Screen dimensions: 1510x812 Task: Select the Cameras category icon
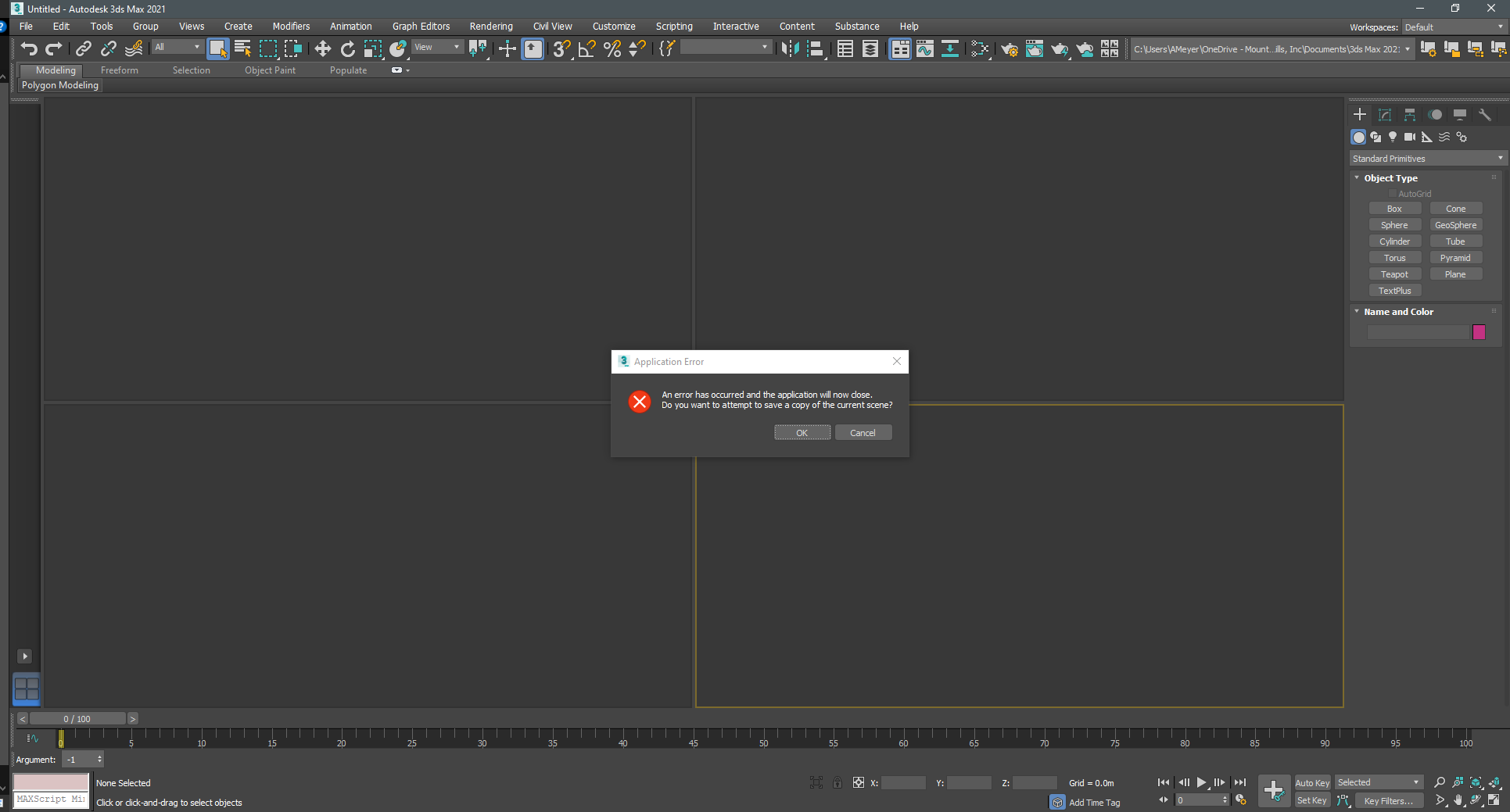point(1410,137)
